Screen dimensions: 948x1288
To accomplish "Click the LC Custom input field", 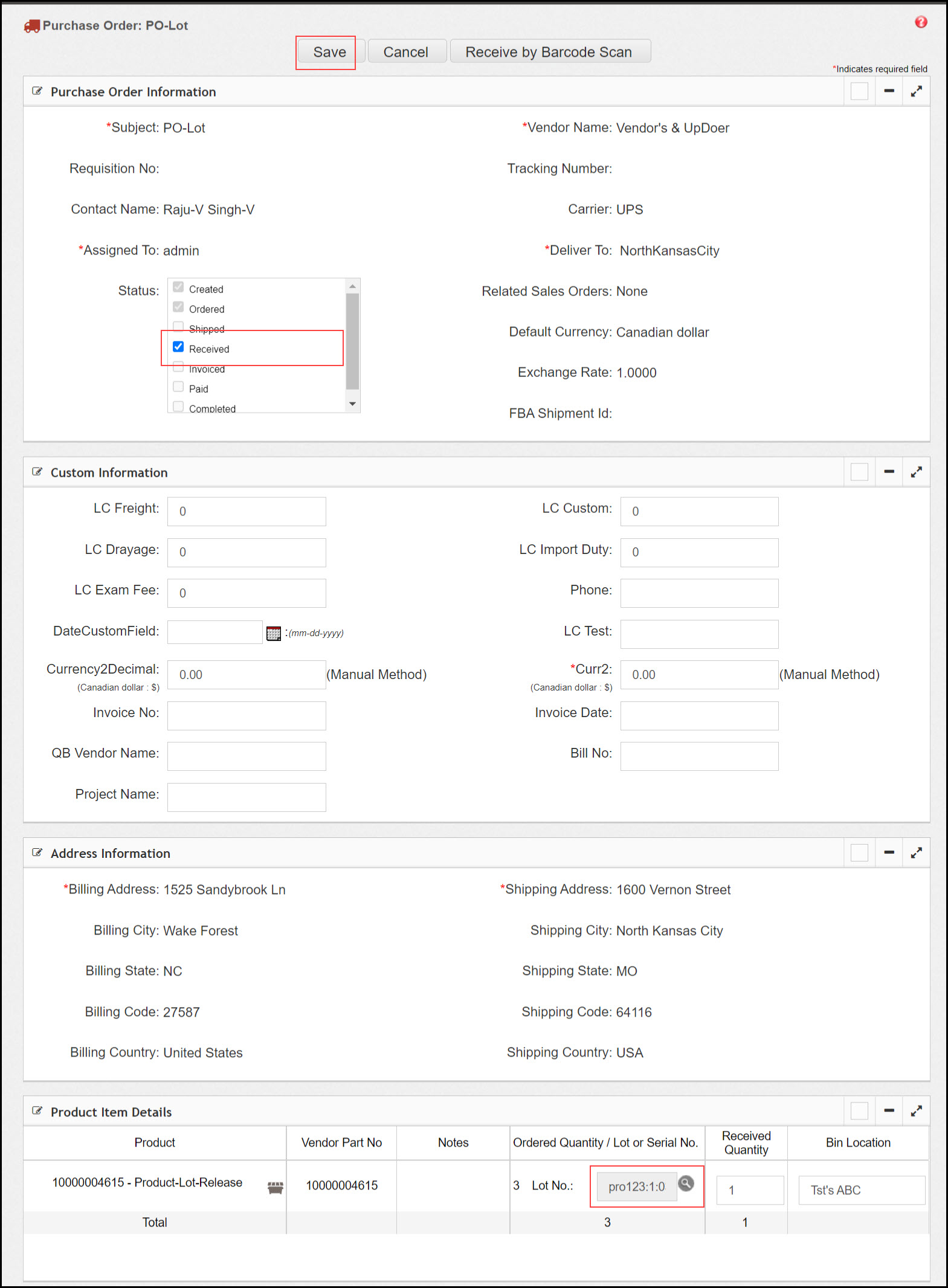I will [x=699, y=512].
